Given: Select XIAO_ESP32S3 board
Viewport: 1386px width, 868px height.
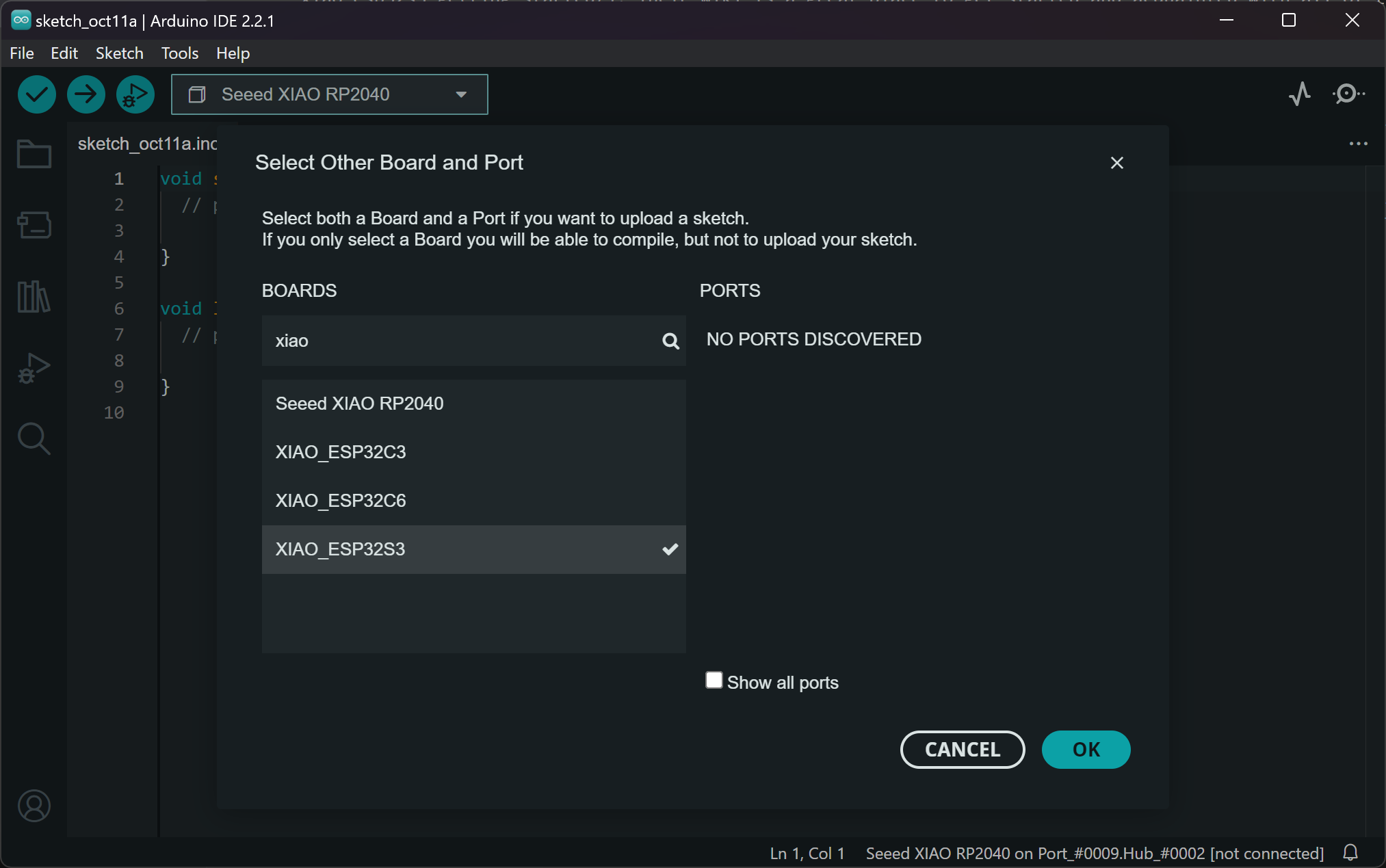Looking at the screenshot, I should (473, 549).
